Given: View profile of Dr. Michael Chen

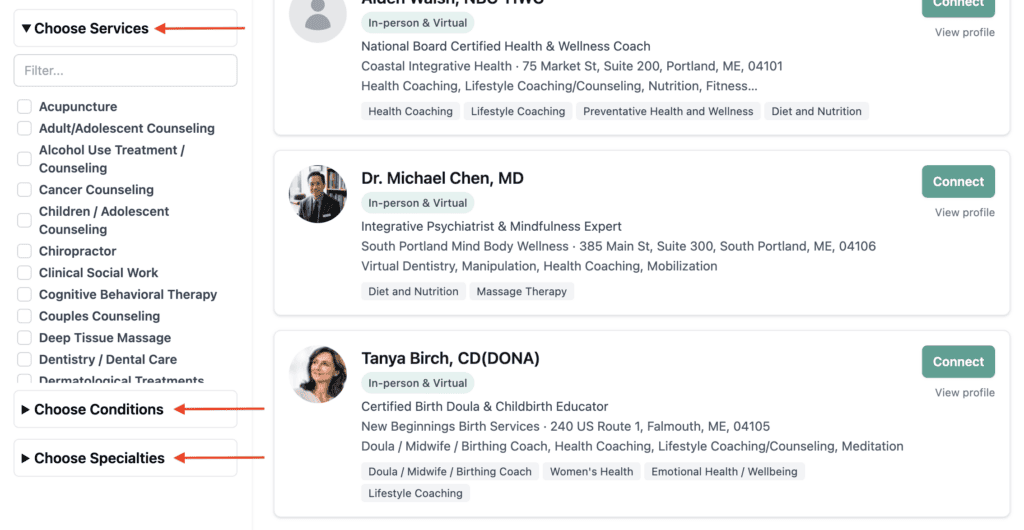Looking at the screenshot, I should 965,213.
